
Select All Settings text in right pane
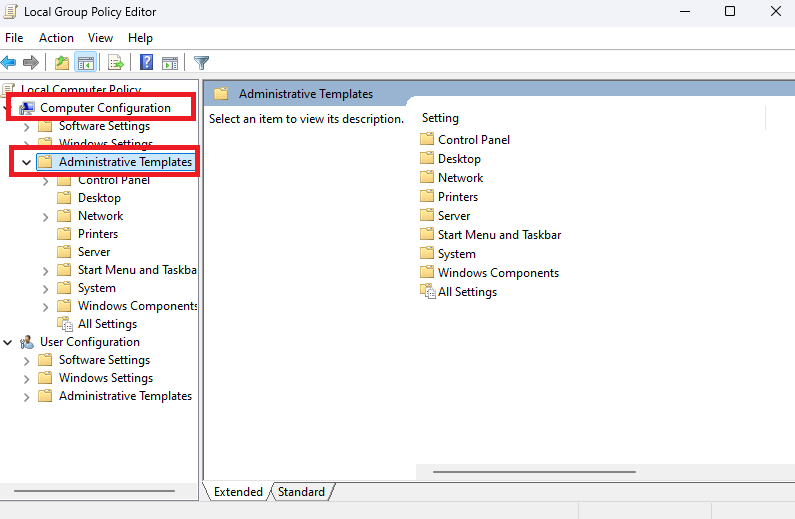[467, 292]
